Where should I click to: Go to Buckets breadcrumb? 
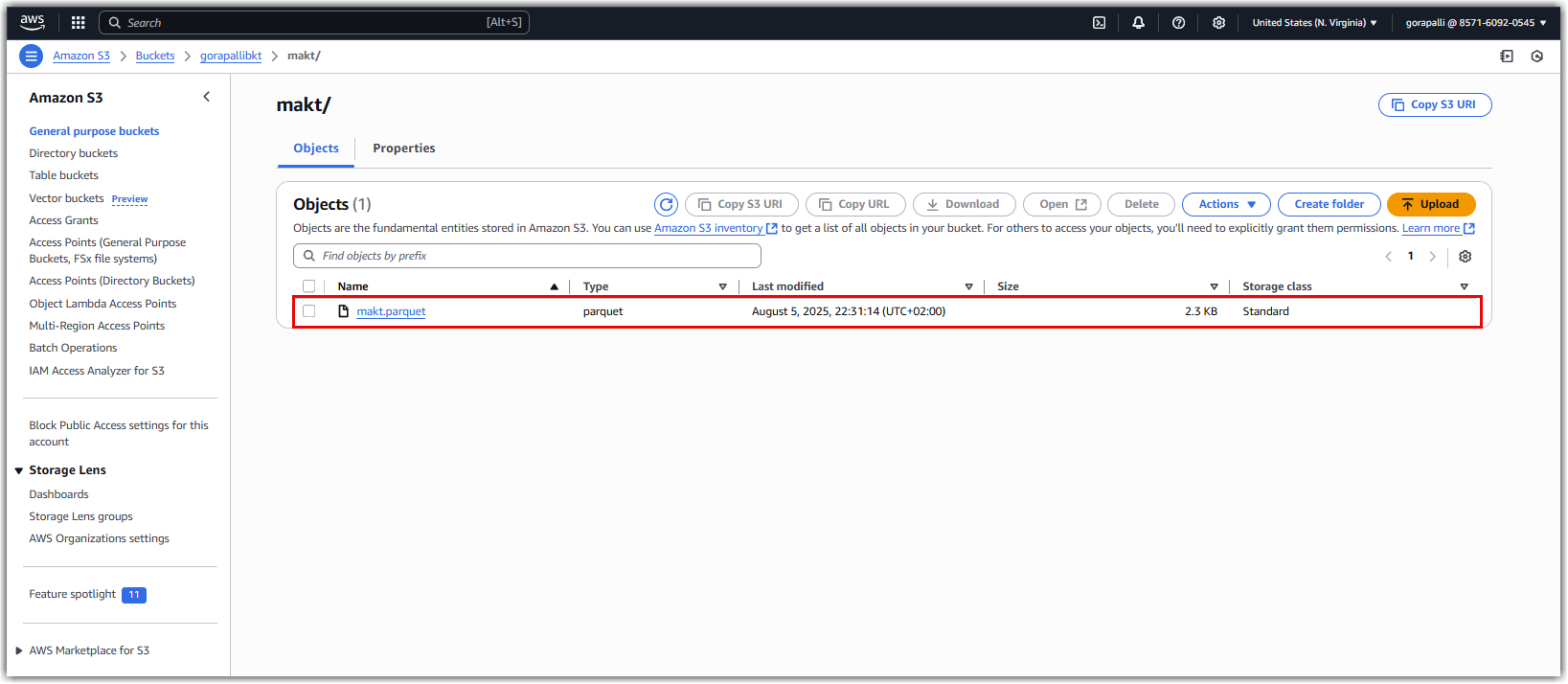(x=155, y=56)
